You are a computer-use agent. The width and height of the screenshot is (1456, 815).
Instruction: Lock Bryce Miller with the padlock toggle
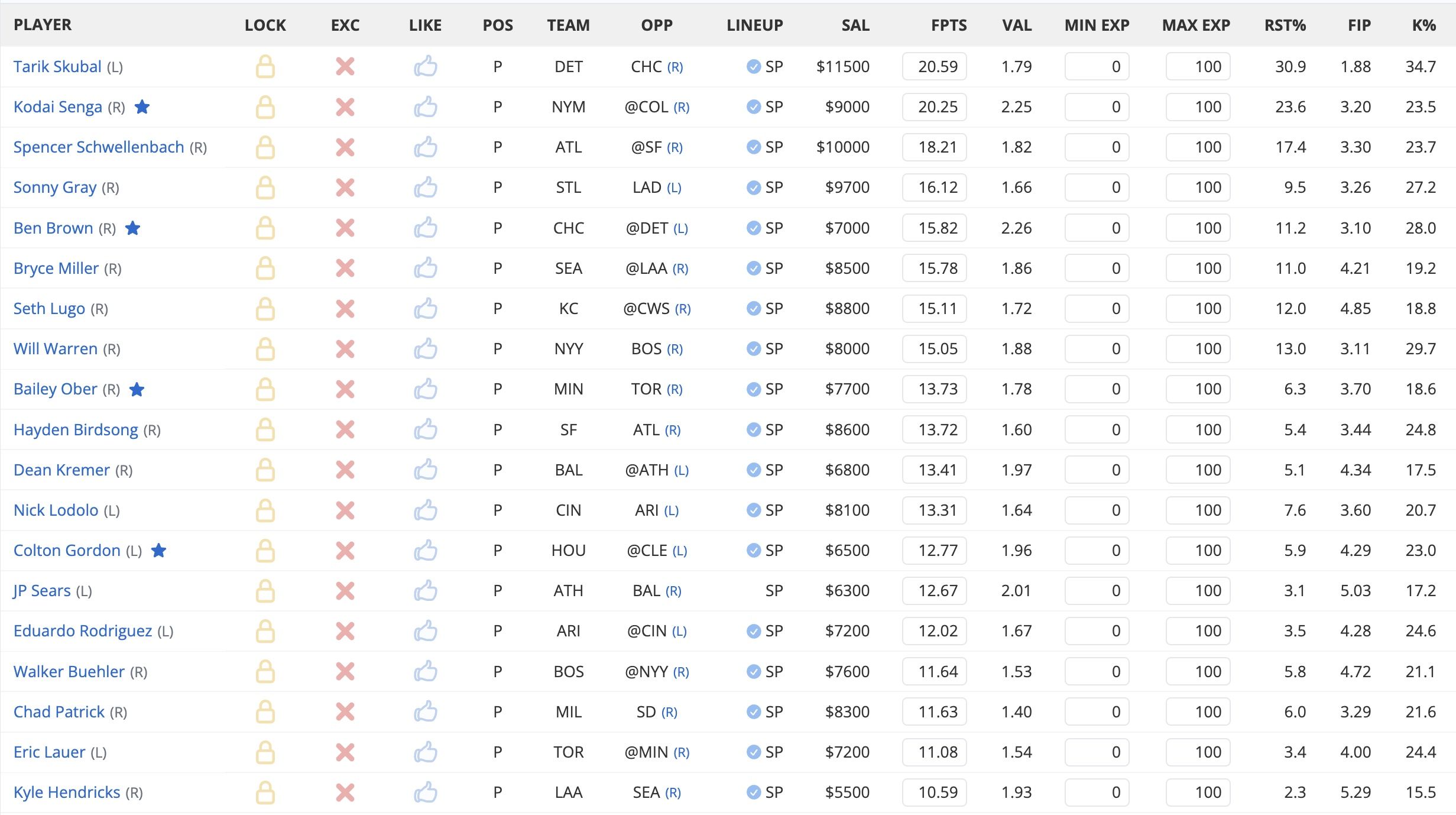coord(265,268)
